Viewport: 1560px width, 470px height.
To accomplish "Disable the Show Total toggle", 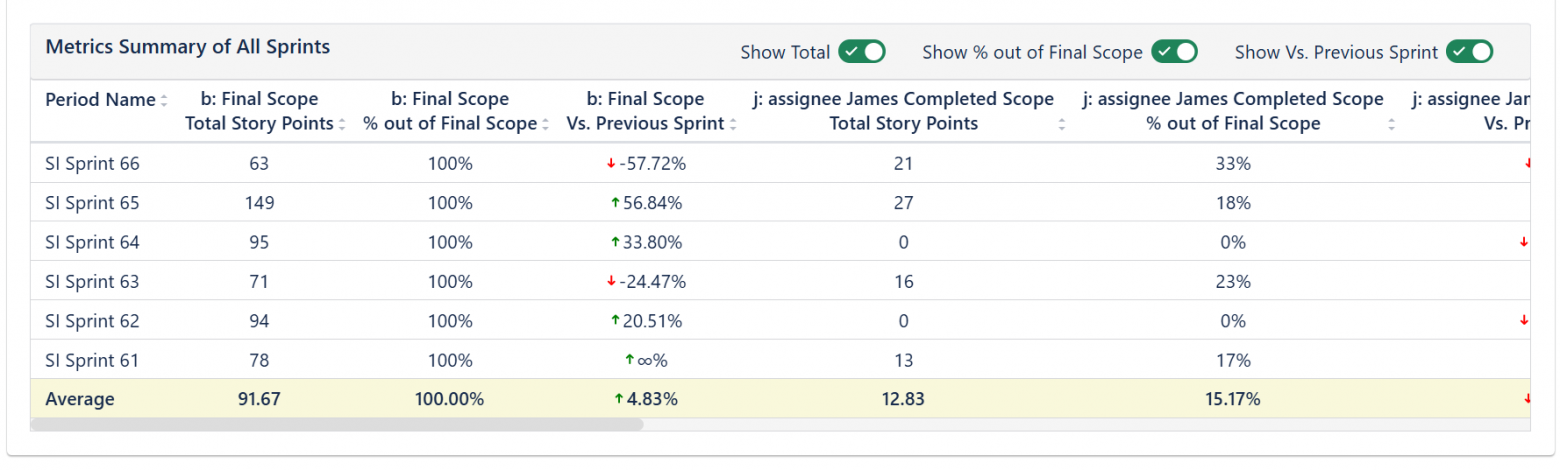I will point(862,52).
